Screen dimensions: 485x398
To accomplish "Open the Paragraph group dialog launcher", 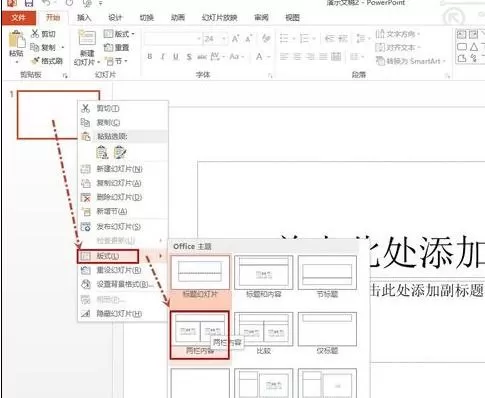I will point(447,76).
